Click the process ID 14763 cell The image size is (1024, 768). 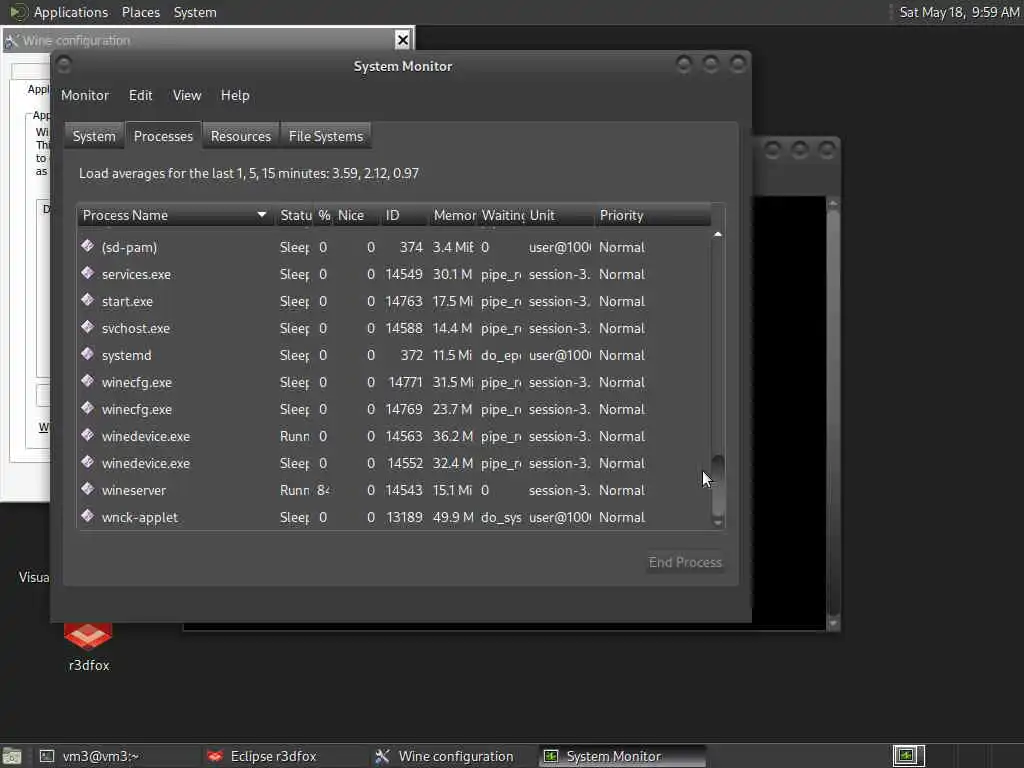pos(404,302)
